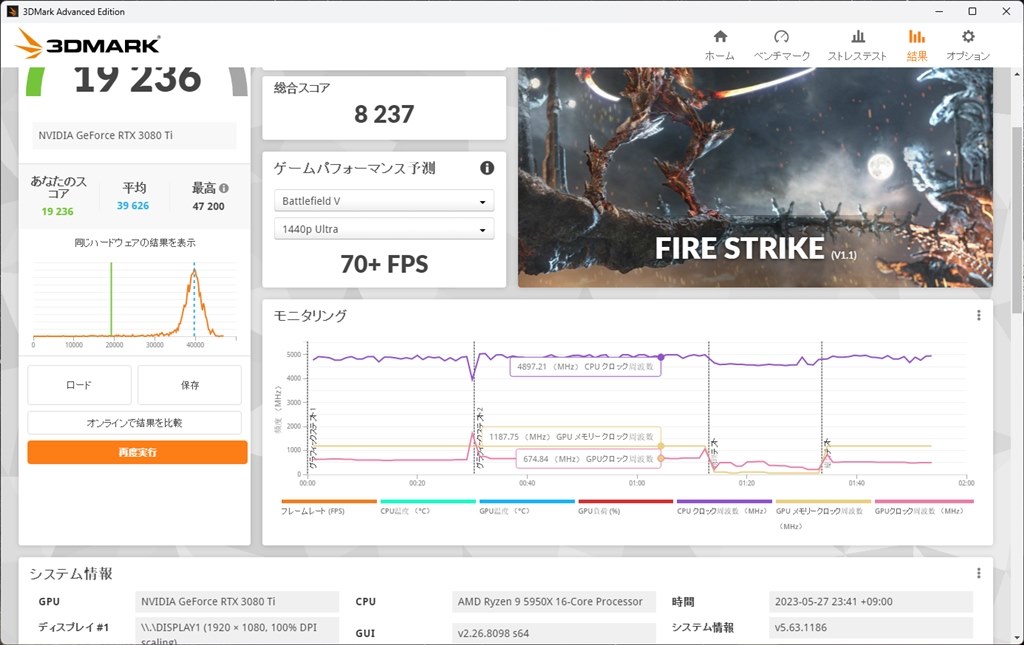
Task: Expand the 1440p Ultra resolution dropdown
Action: click(x=384, y=229)
